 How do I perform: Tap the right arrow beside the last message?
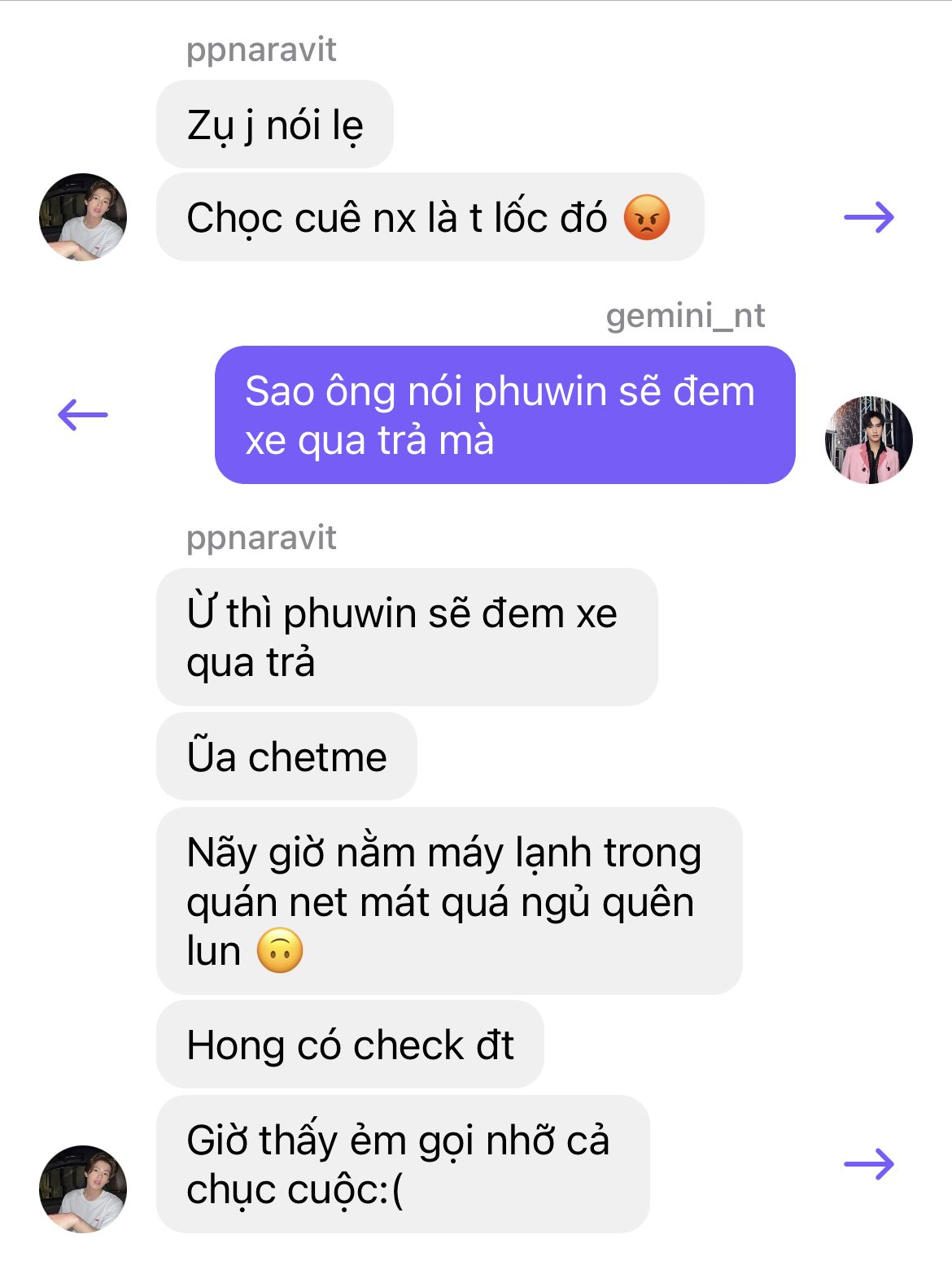point(869,1164)
